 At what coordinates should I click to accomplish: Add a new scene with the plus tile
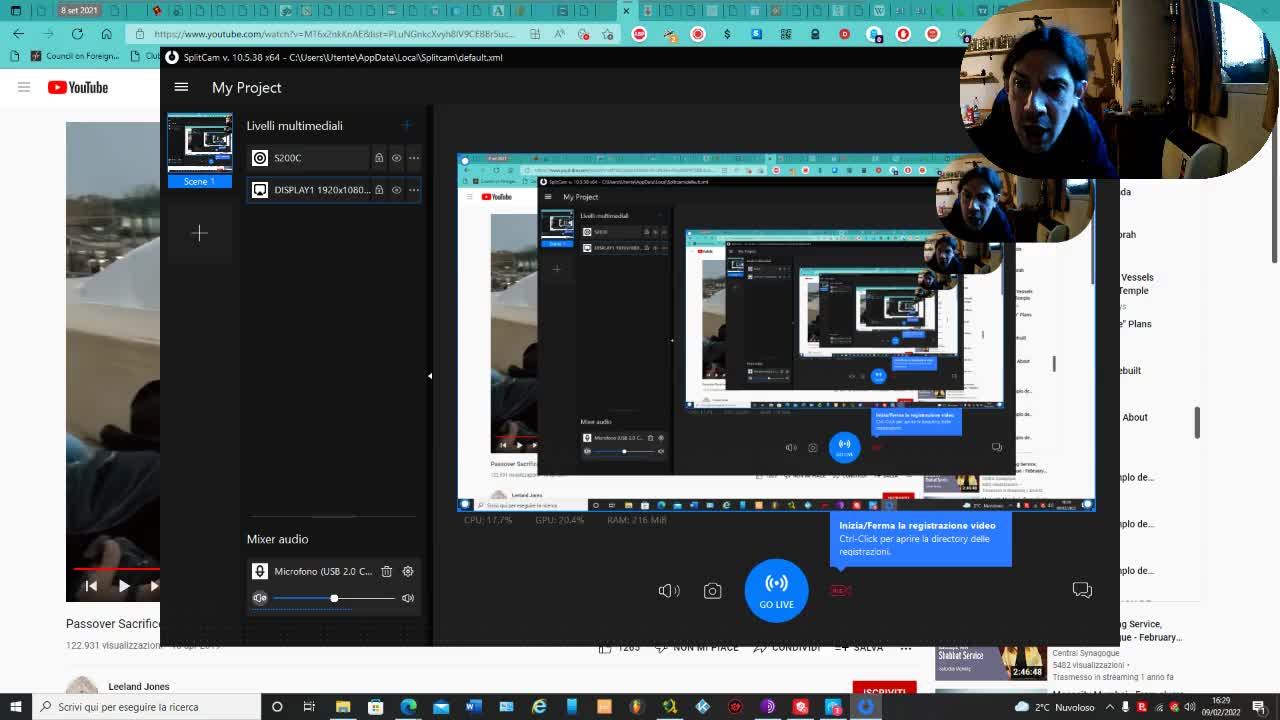[200, 233]
